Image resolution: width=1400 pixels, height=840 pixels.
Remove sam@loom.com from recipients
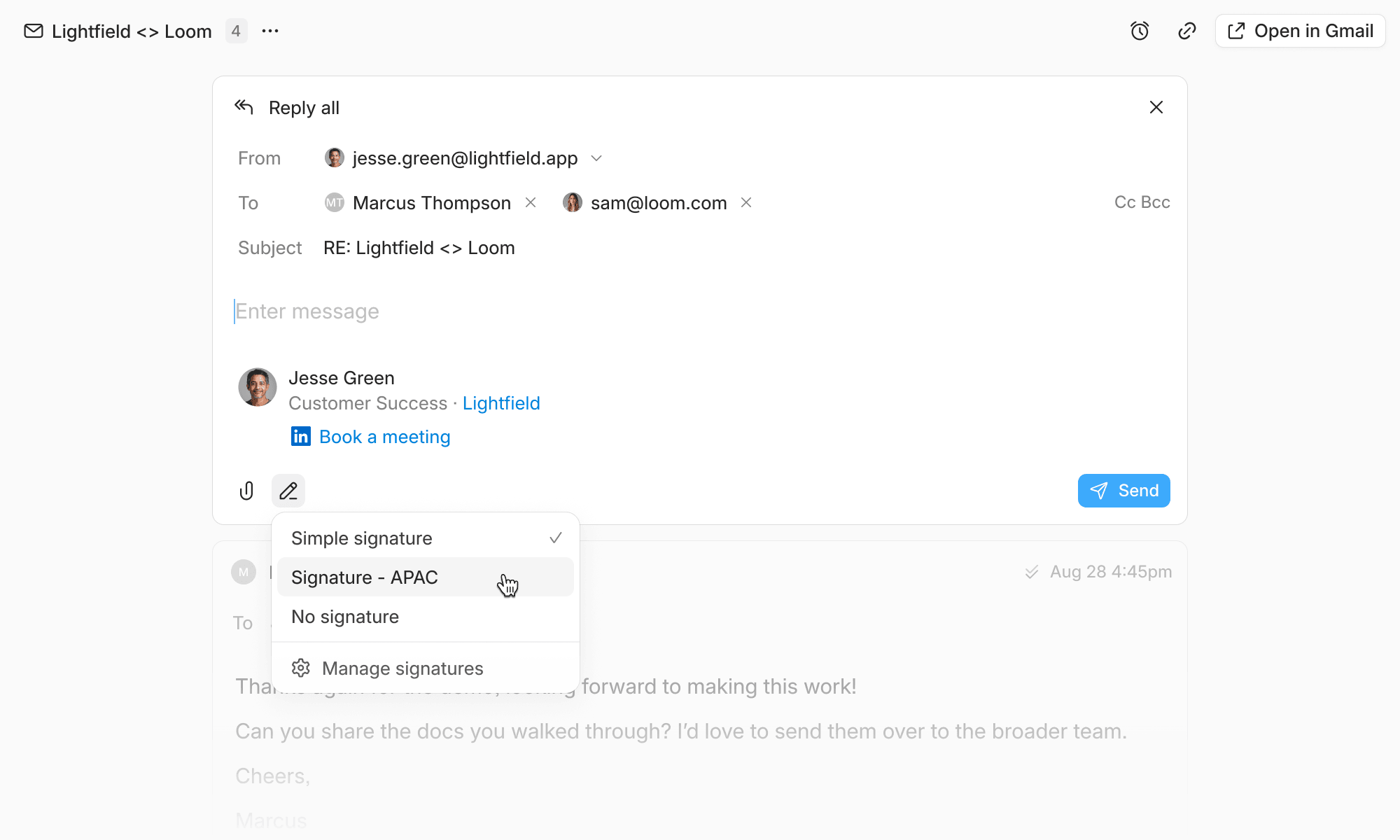pyautogui.click(x=746, y=202)
